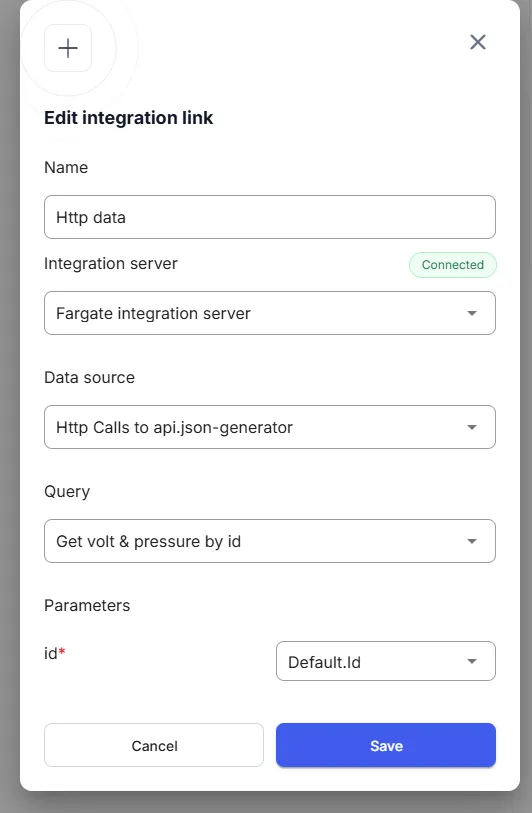Click the caret icon in Data source field

(x=472, y=427)
